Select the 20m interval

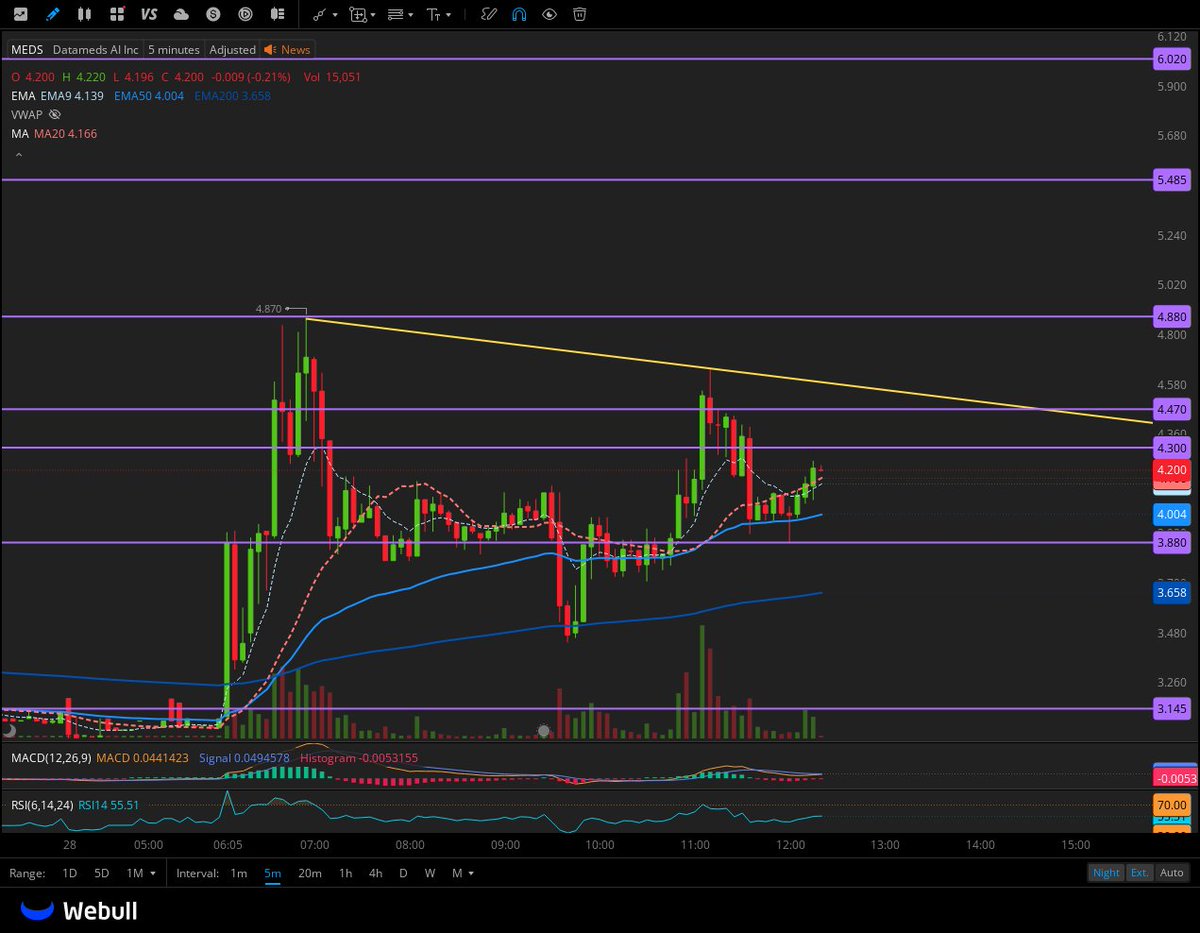point(310,873)
